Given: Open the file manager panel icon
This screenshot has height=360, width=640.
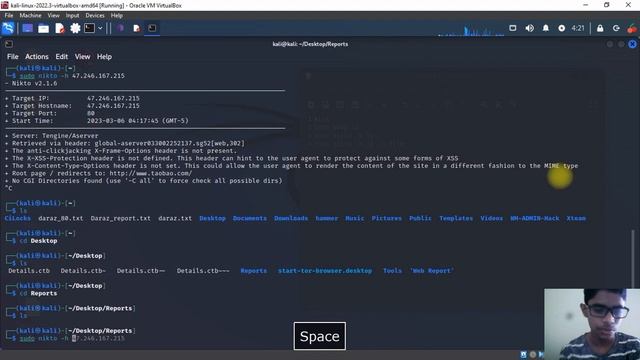Looking at the screenshot, I should 43,28.
